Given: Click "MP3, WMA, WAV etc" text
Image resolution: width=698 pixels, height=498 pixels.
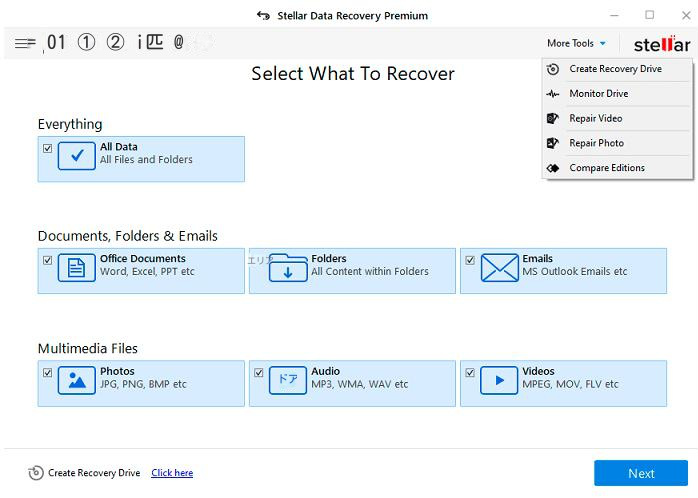Looking at the screenshot, I should click(360, 384).
